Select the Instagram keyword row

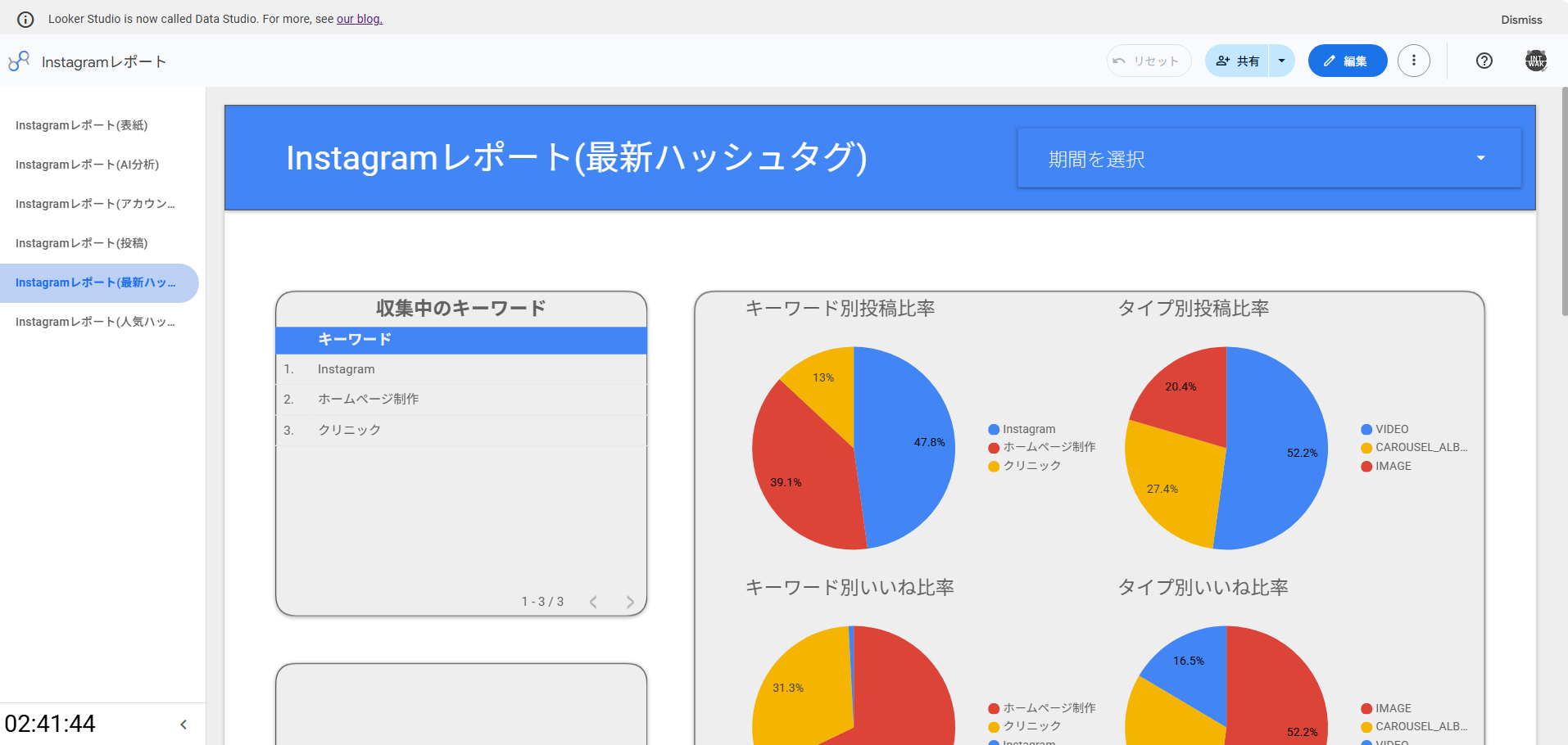(x=461, y=369)
